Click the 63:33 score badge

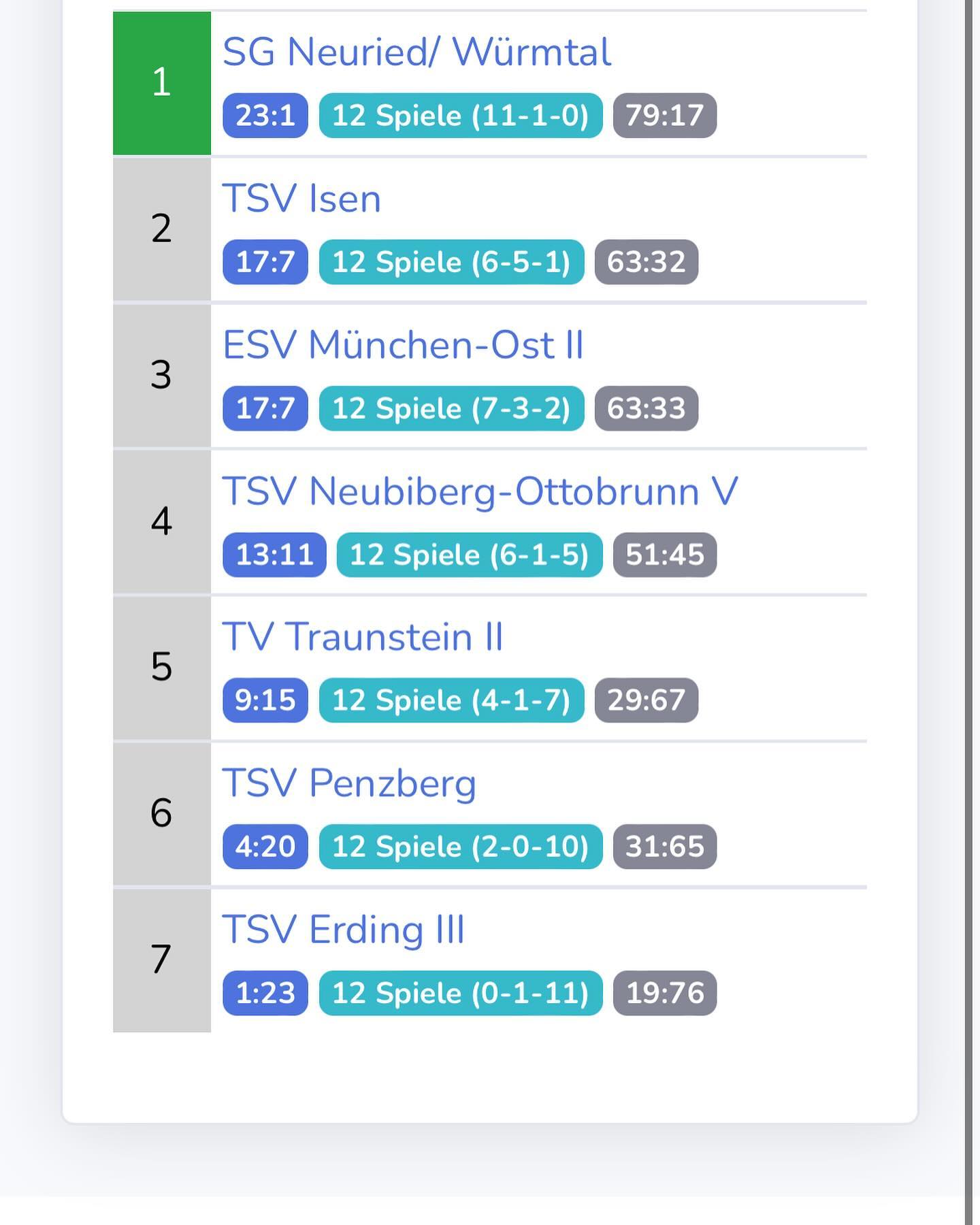point(647,408)
